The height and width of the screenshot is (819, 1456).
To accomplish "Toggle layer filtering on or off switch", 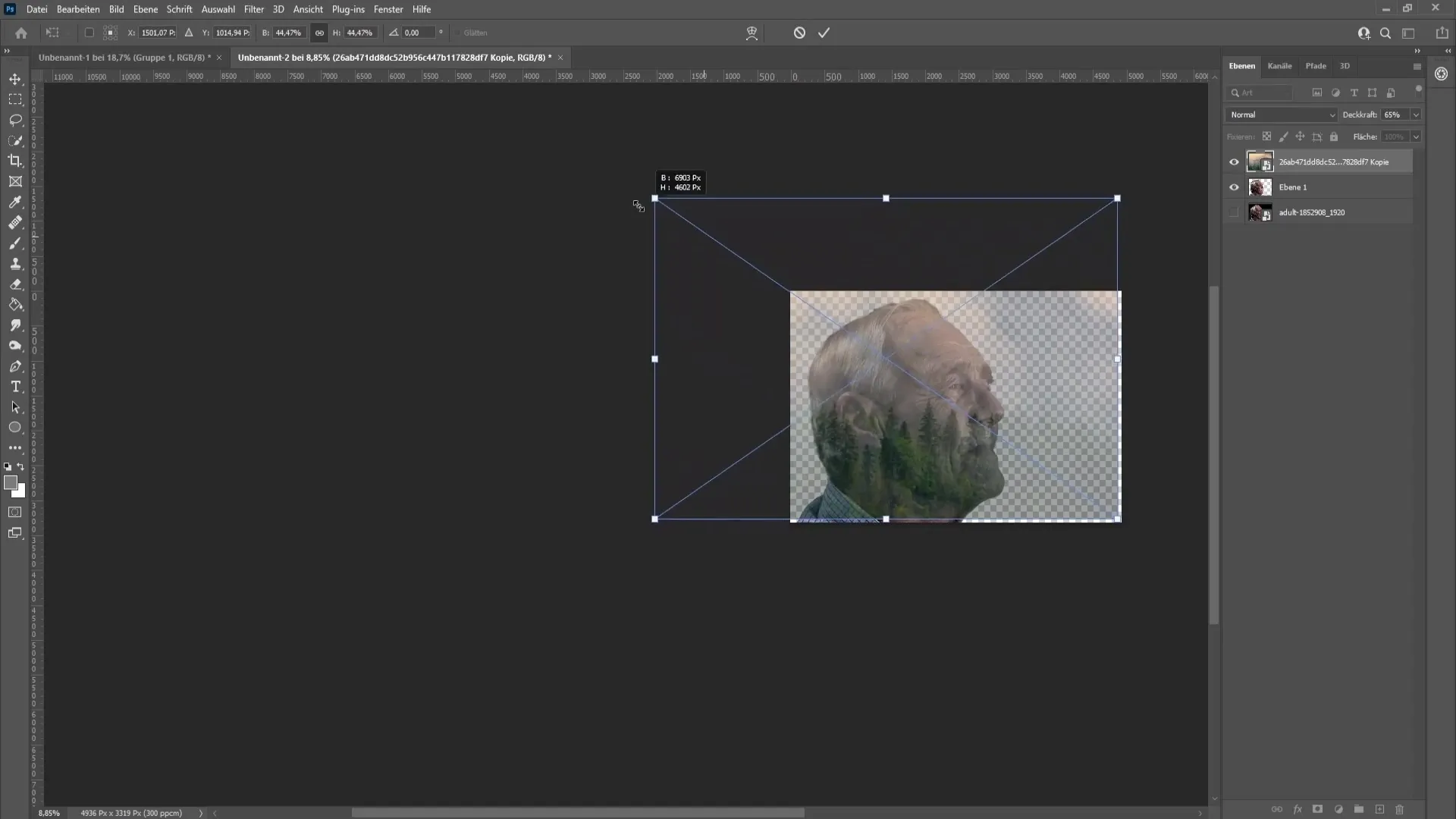I will (1419, 89).
